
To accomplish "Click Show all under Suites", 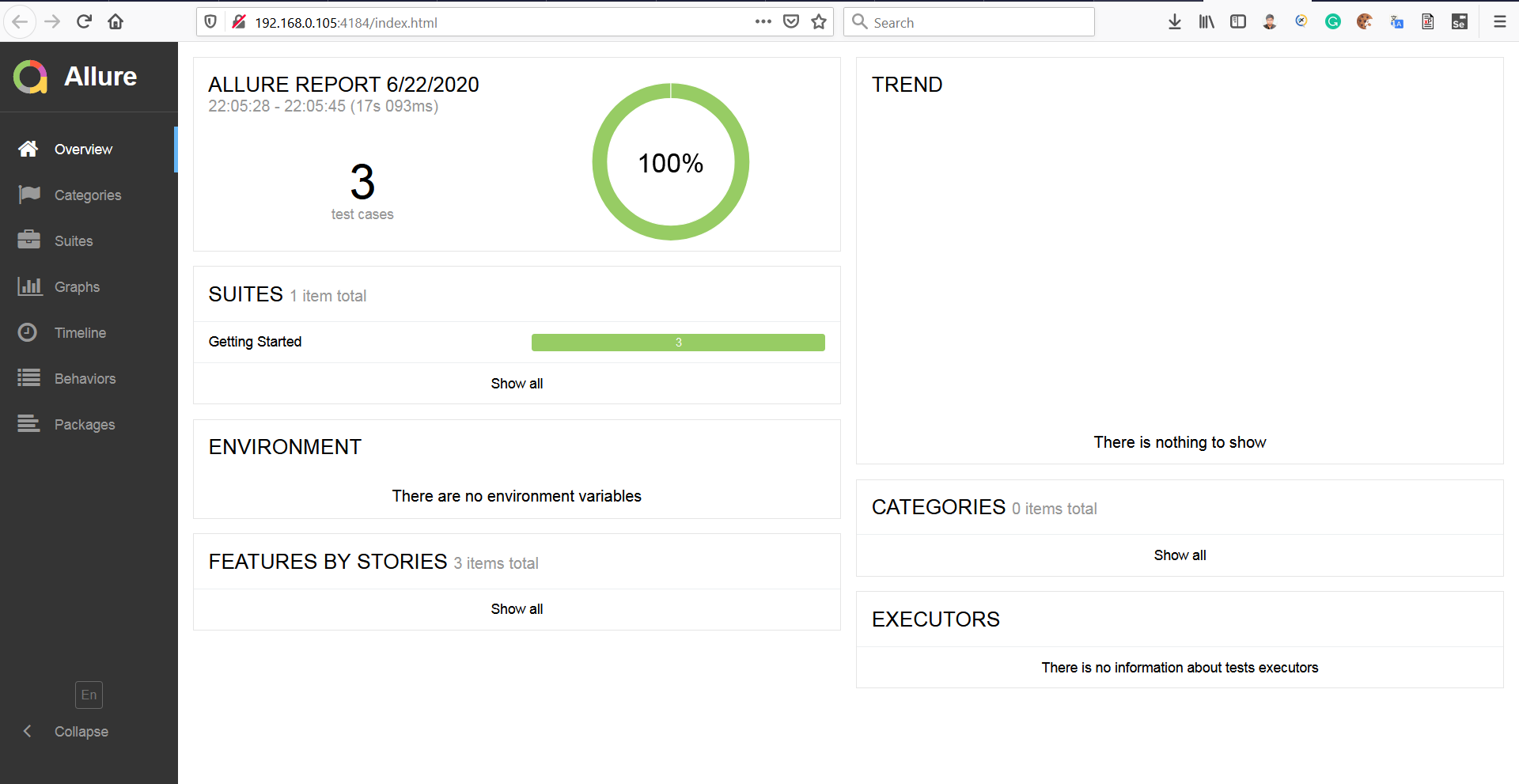I will coord(517,384).
